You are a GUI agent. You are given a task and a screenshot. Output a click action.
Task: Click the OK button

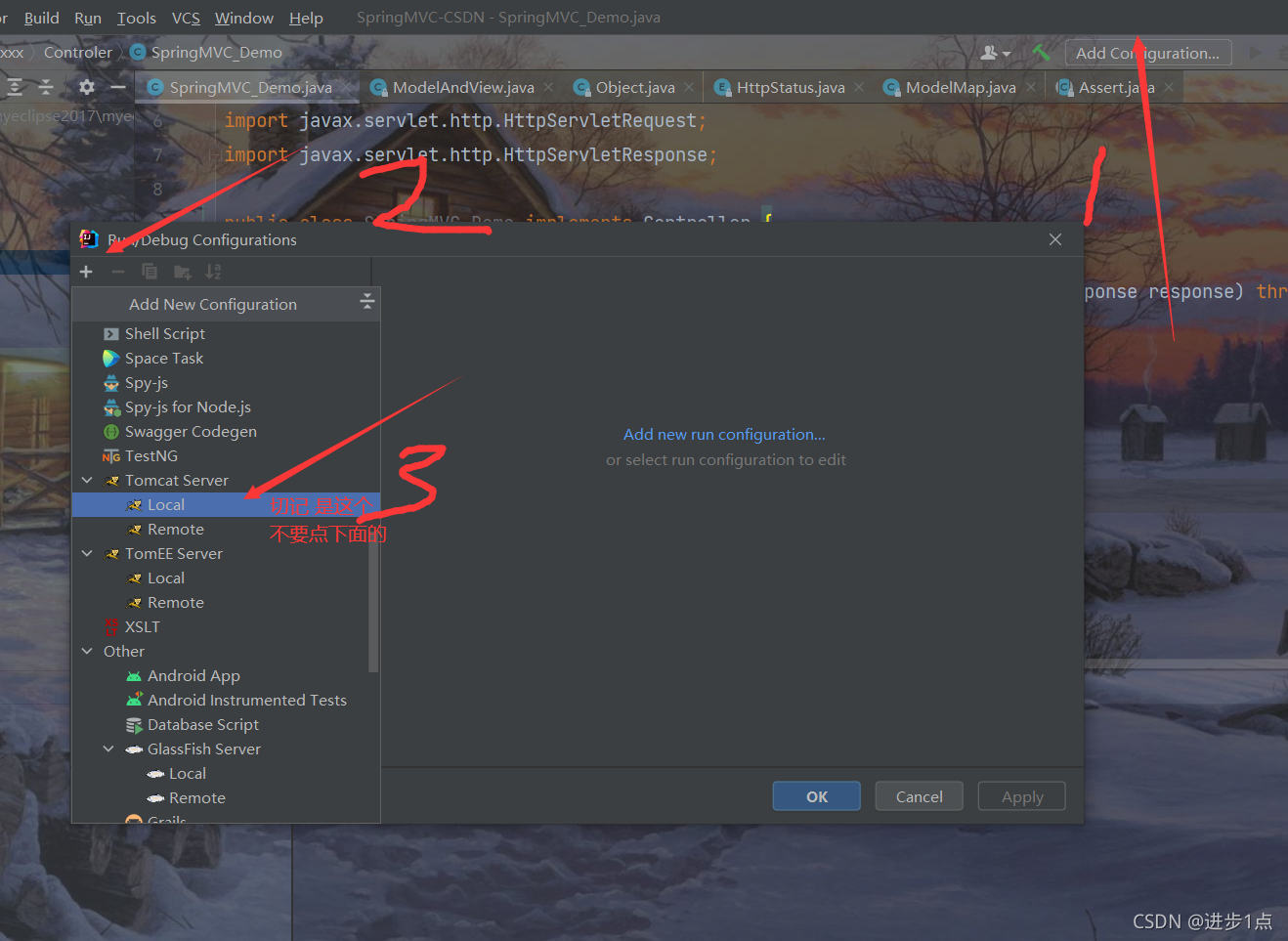(x=817, y=796)
